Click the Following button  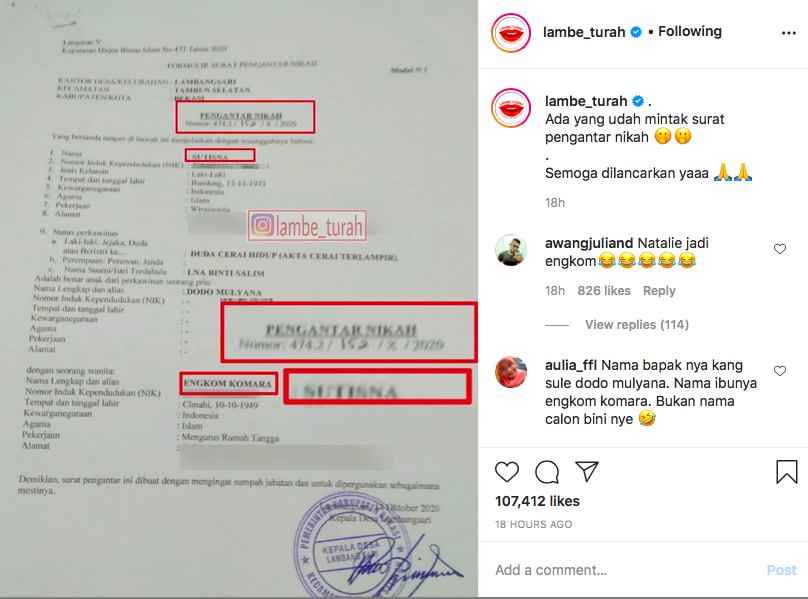point(689,31)
